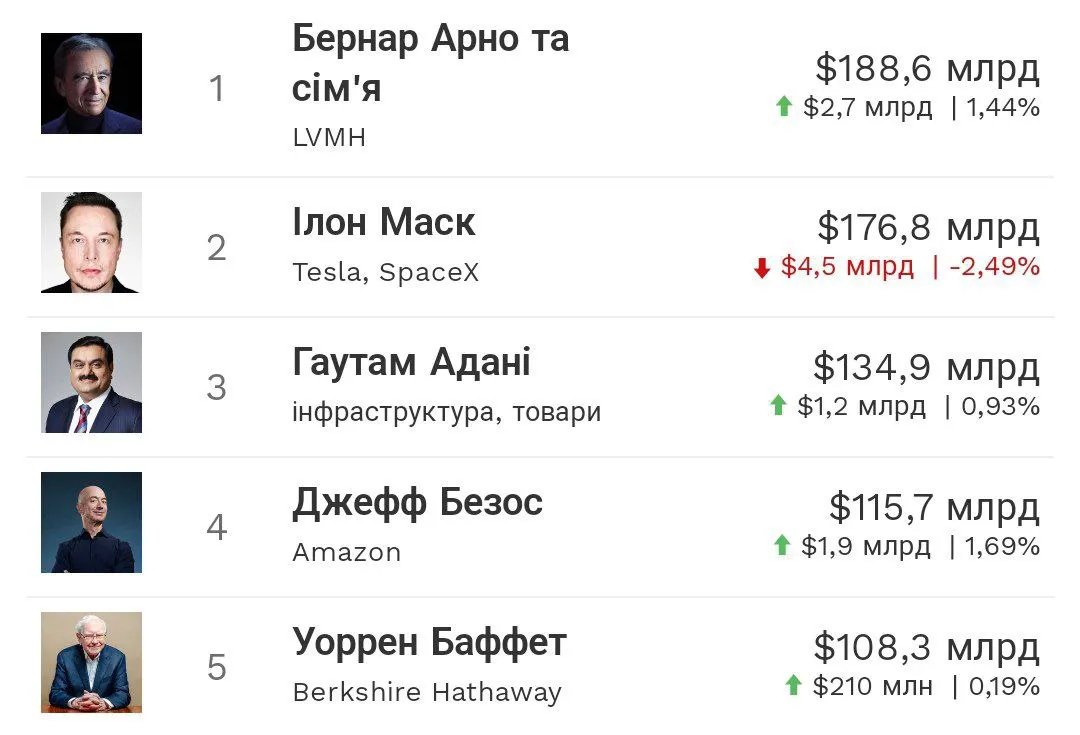Open the Уоррен Баффет name link
1080x735 pixels.
coord(429,642)
